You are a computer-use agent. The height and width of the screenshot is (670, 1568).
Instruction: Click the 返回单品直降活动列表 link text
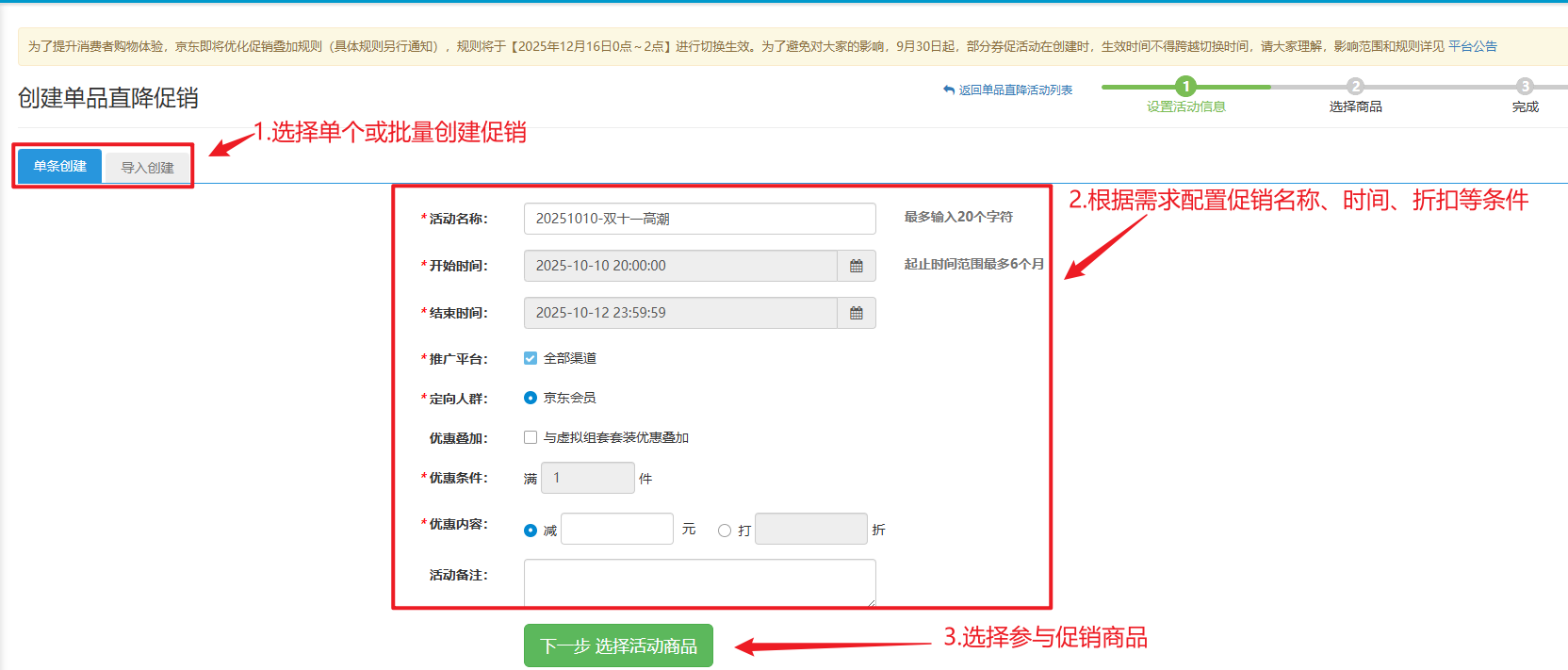(x=1015, y=90)
